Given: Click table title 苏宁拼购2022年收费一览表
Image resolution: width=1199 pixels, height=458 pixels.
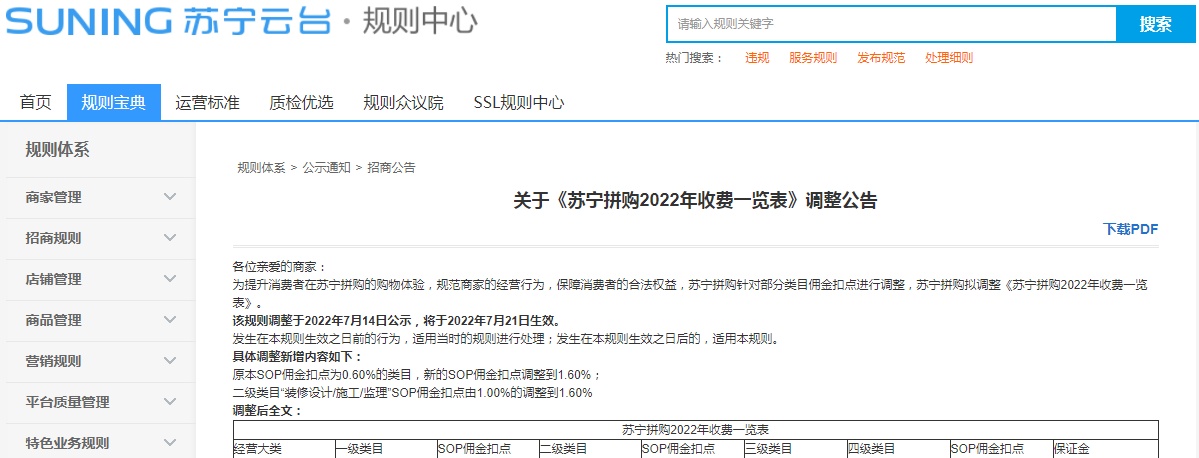Looking at the screenshot, I should coord(695,430).
